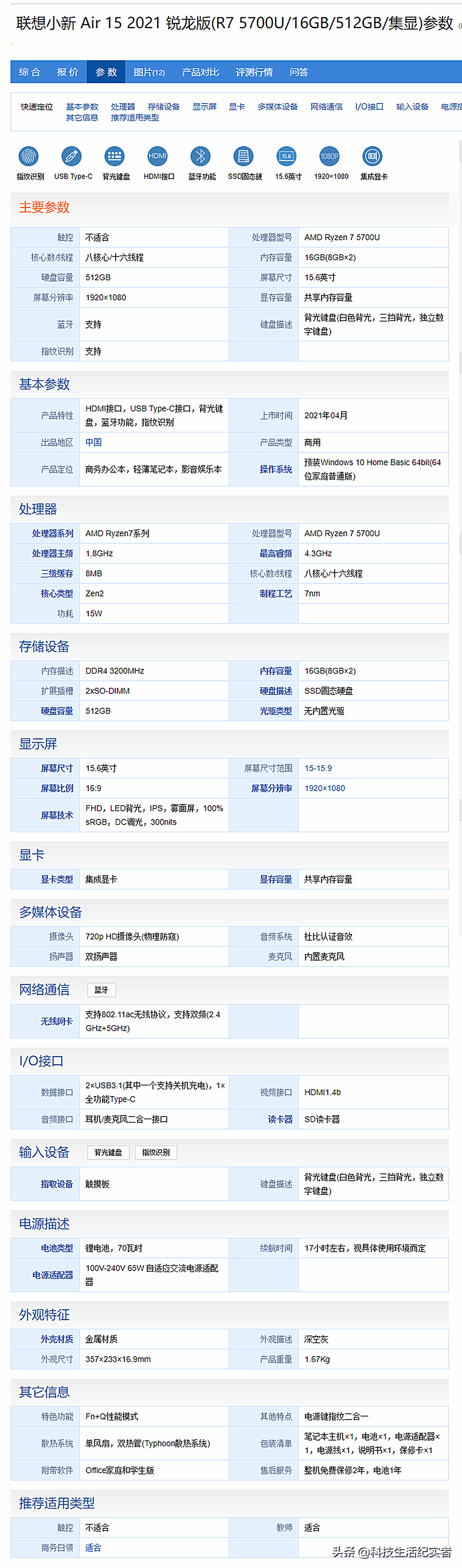Click the 深空灰 appearance description value
This screenshot has height=1568, width=462.
coord(316,1340)
